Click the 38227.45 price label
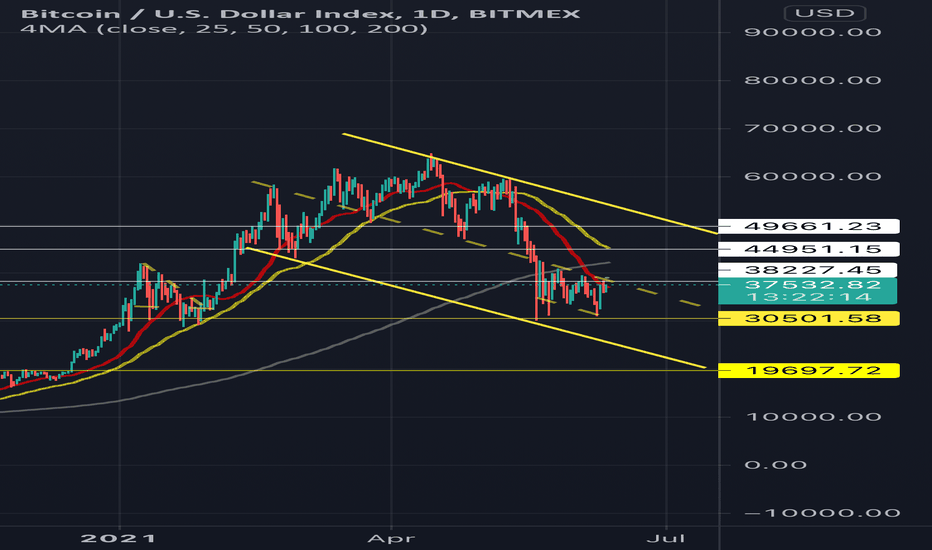932x550 pixels. pyautogui.click(x=809, y=271)
